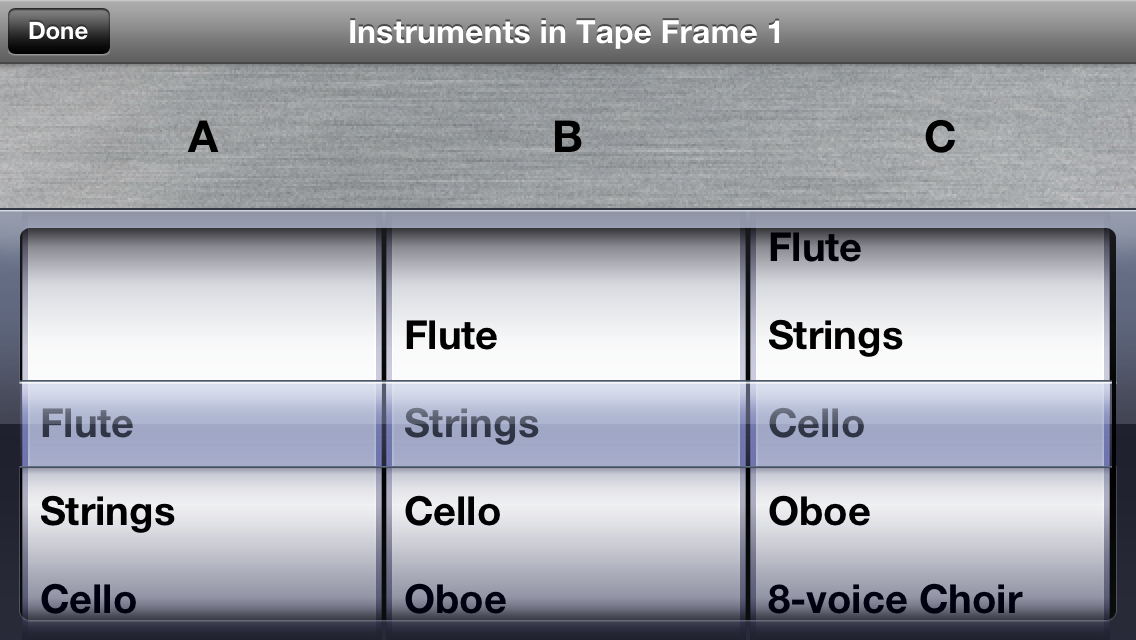
Task: Click the column B header label
Action: 567,137
